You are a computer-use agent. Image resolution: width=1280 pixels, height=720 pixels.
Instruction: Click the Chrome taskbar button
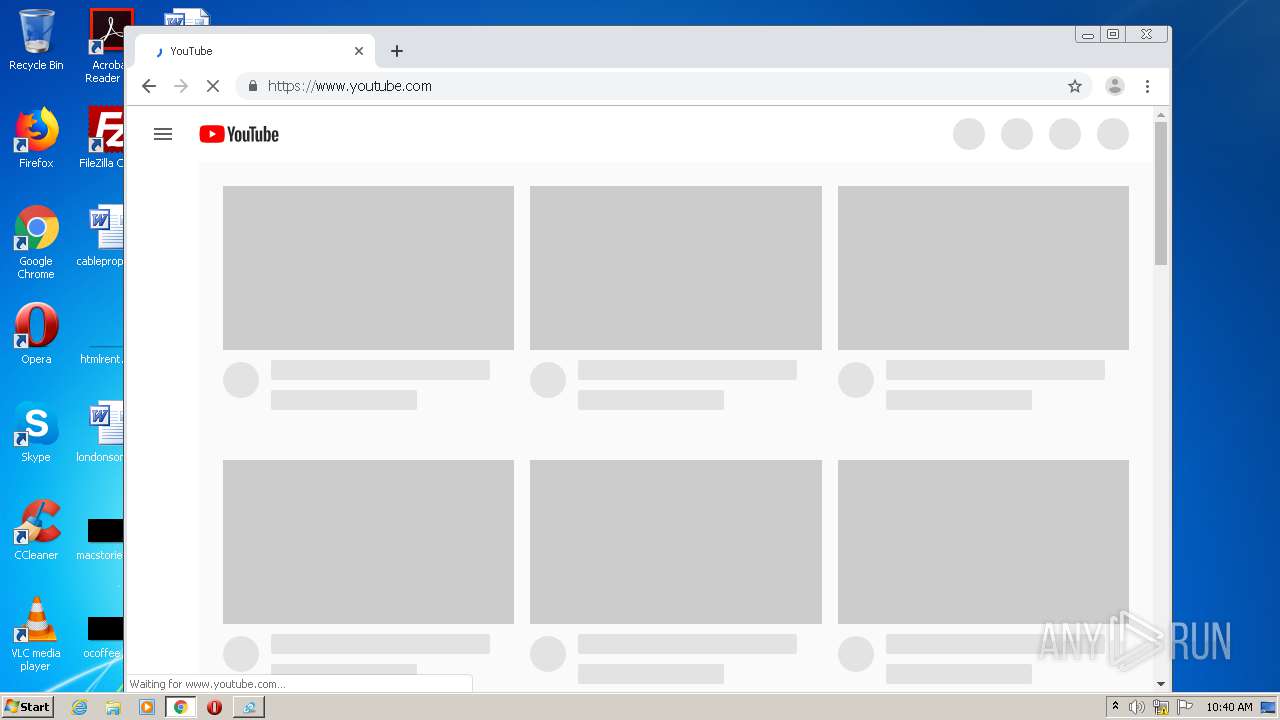[180, 707]
